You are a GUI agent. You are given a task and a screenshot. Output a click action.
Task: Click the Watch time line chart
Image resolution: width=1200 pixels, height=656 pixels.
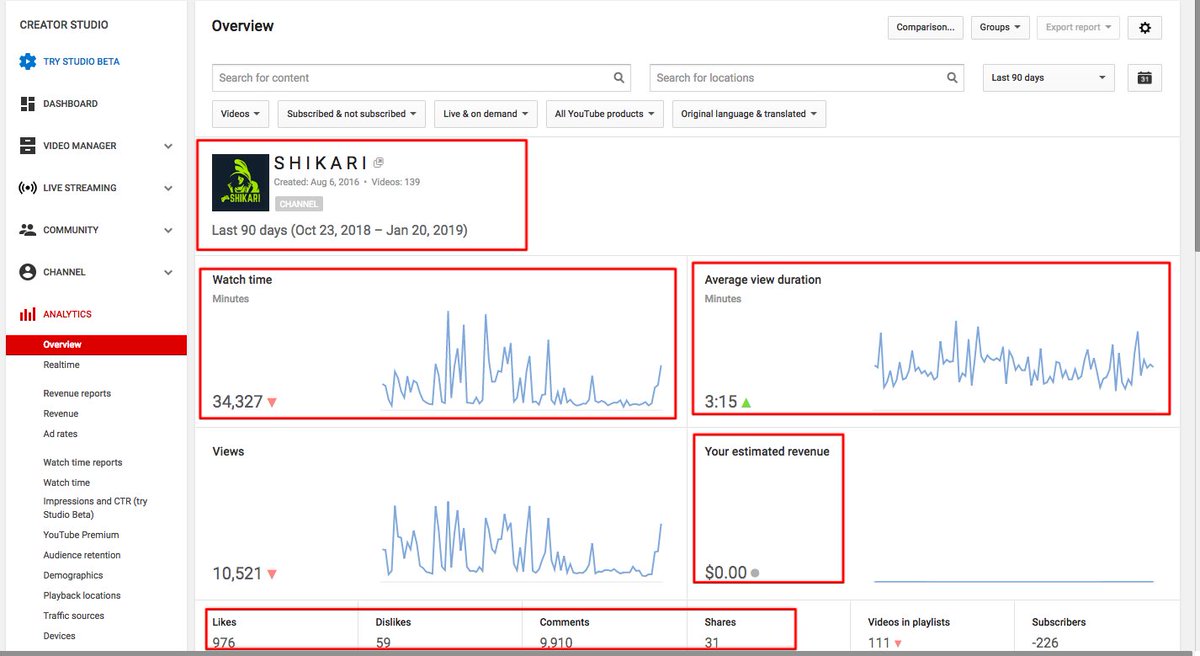[521, 358]
